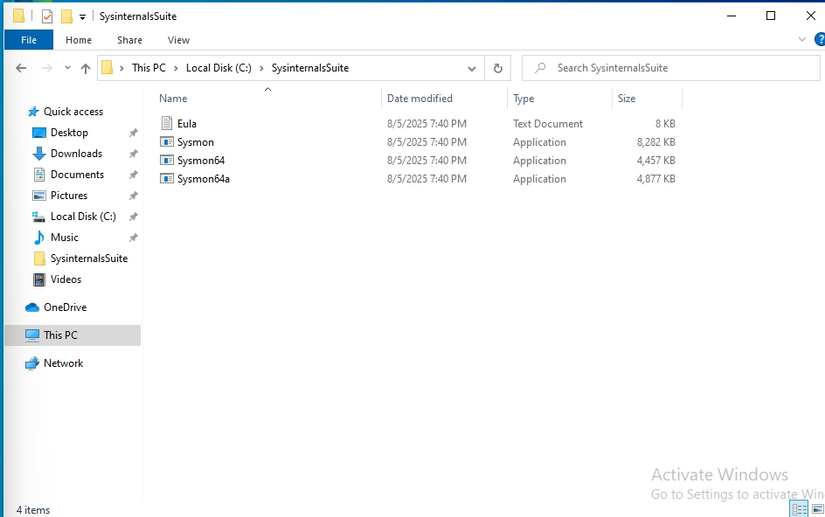Image resolution: width=825 pixels, height=517 pixels.
Task: Click Text Document type cell
Action: (548, 123)
